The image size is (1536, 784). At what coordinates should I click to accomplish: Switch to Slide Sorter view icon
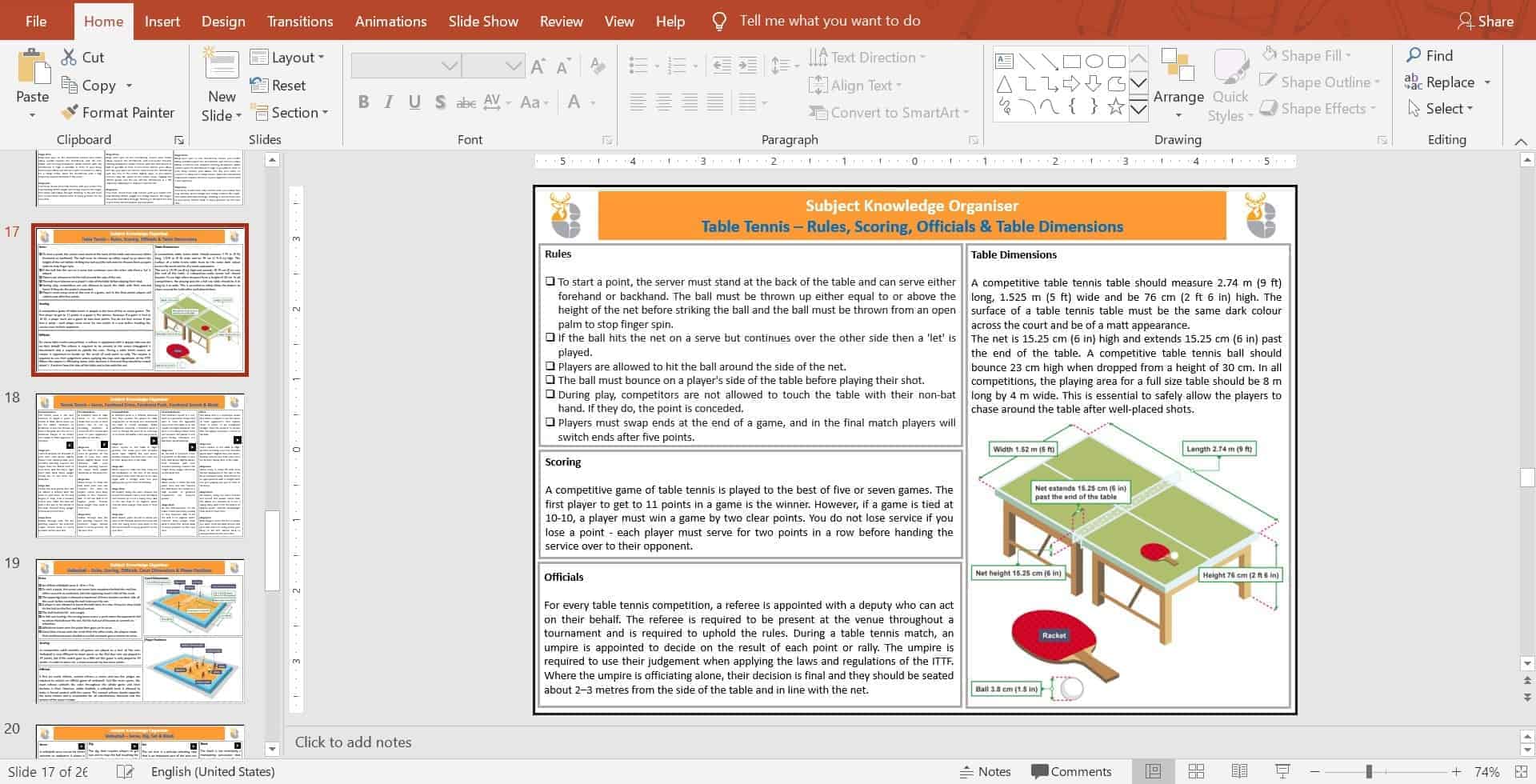(1196, 771)
